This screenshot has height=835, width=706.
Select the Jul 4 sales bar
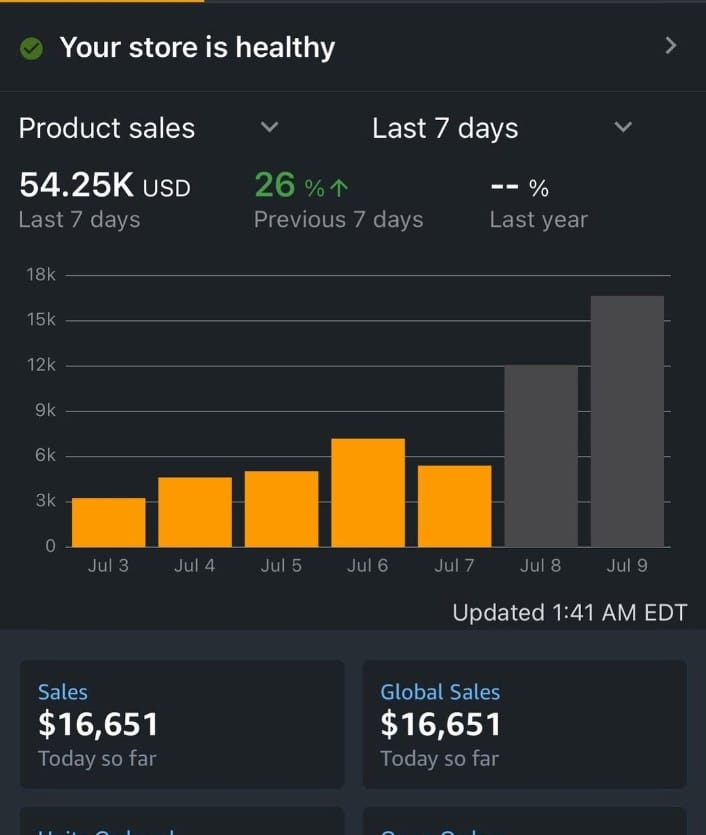tap(195, 512)
